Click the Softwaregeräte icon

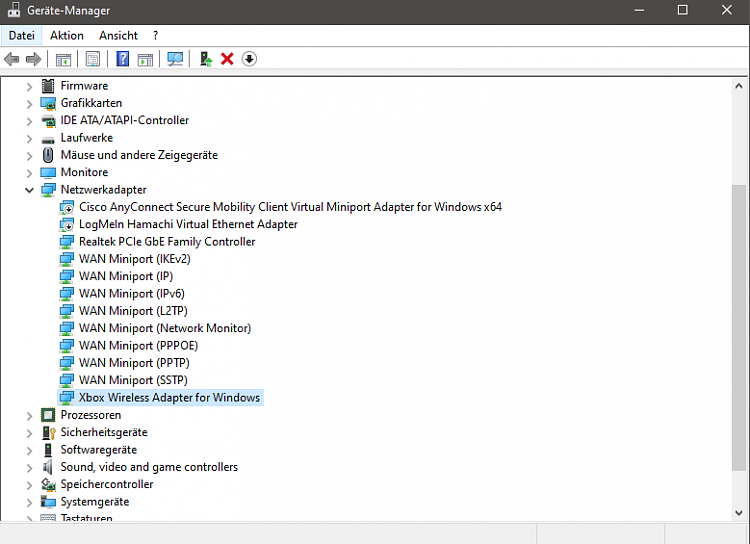tap(48, 450)
